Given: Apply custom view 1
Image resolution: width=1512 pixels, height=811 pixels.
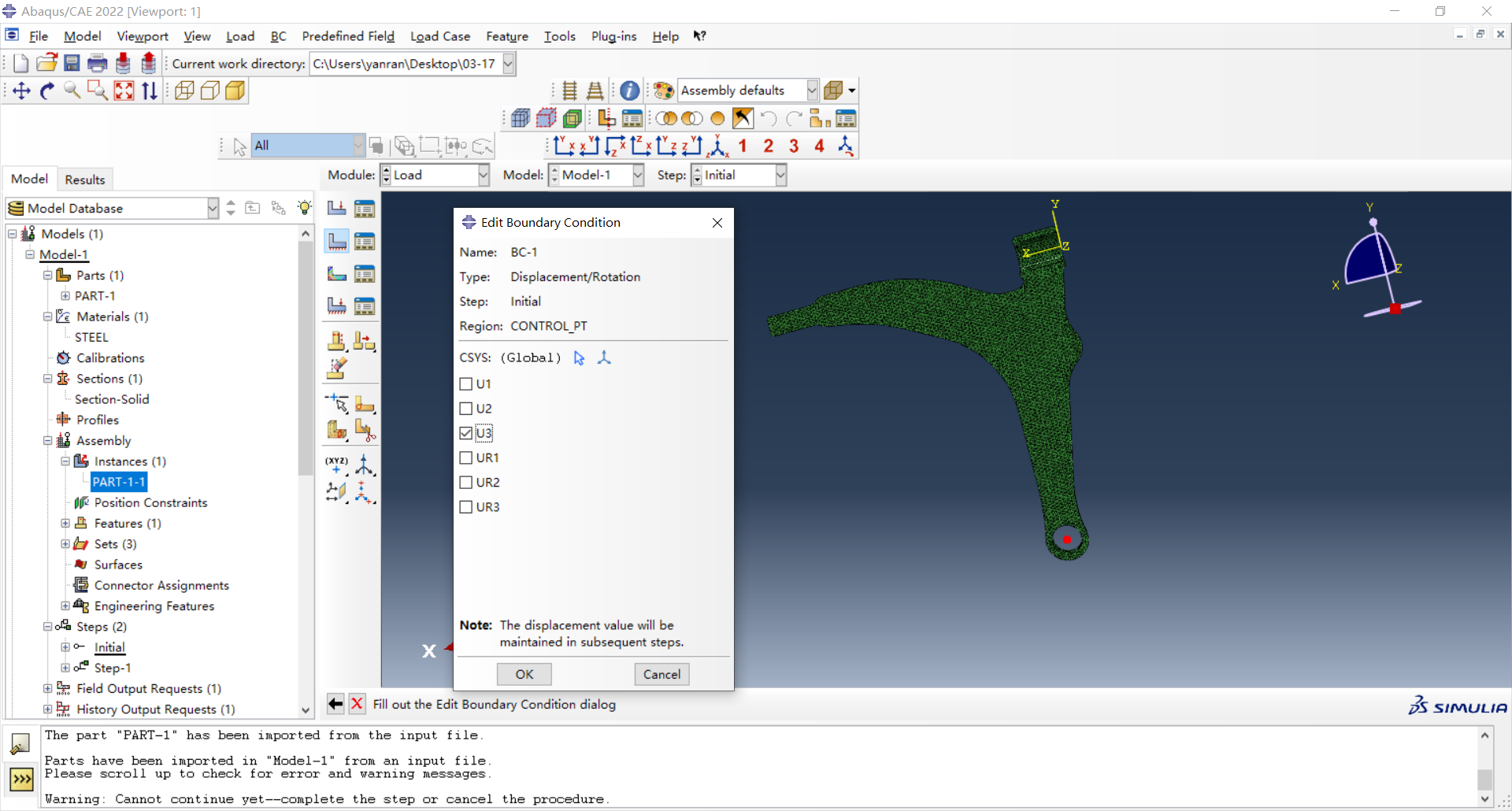Looking at the screenshot, I should 743,146.
